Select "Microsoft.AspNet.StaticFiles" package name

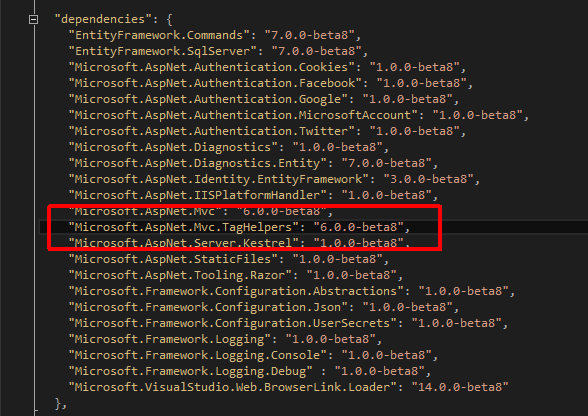pos(173,259)
